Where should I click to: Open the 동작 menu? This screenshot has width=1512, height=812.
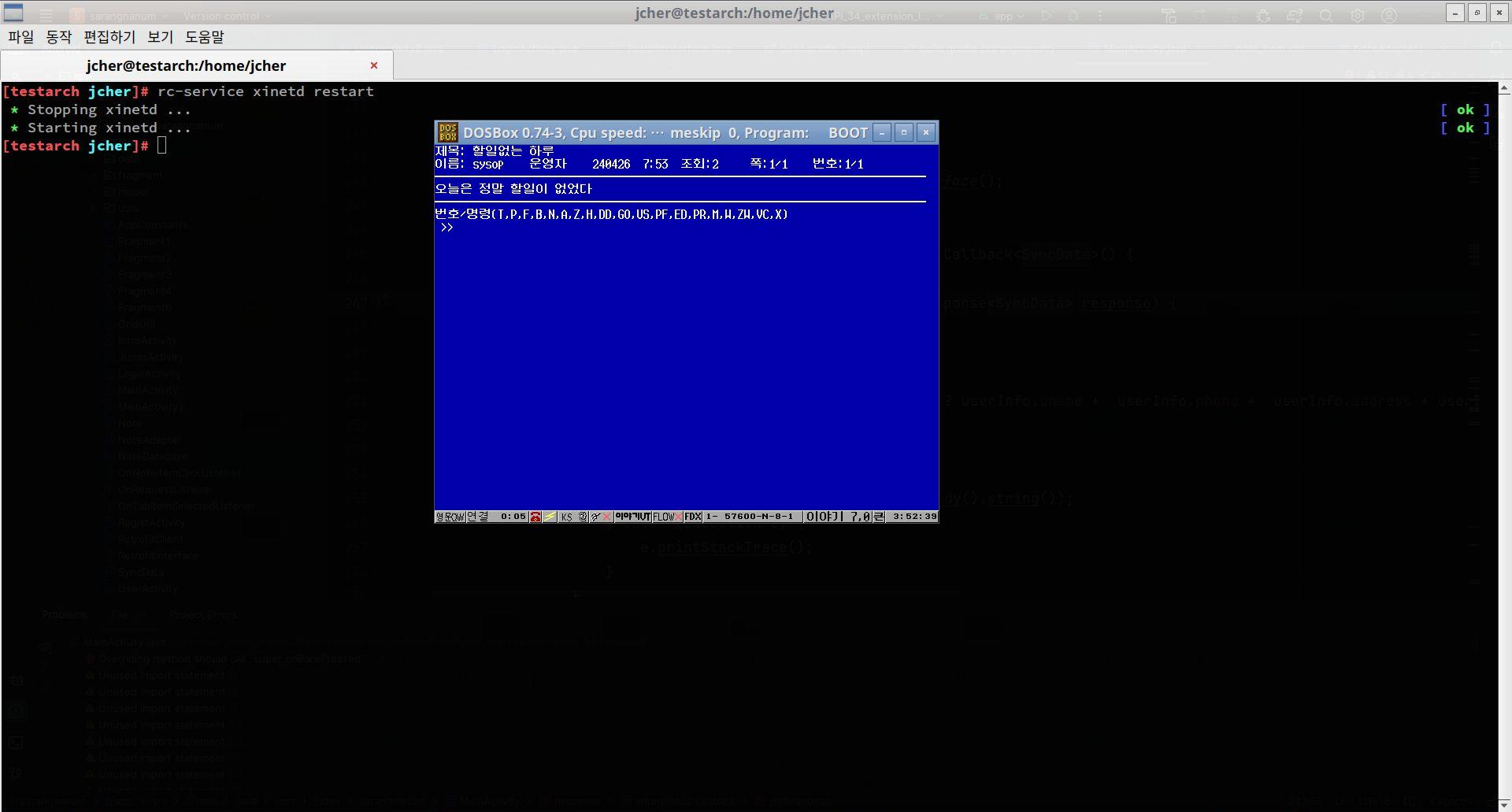tap(59, 37)
